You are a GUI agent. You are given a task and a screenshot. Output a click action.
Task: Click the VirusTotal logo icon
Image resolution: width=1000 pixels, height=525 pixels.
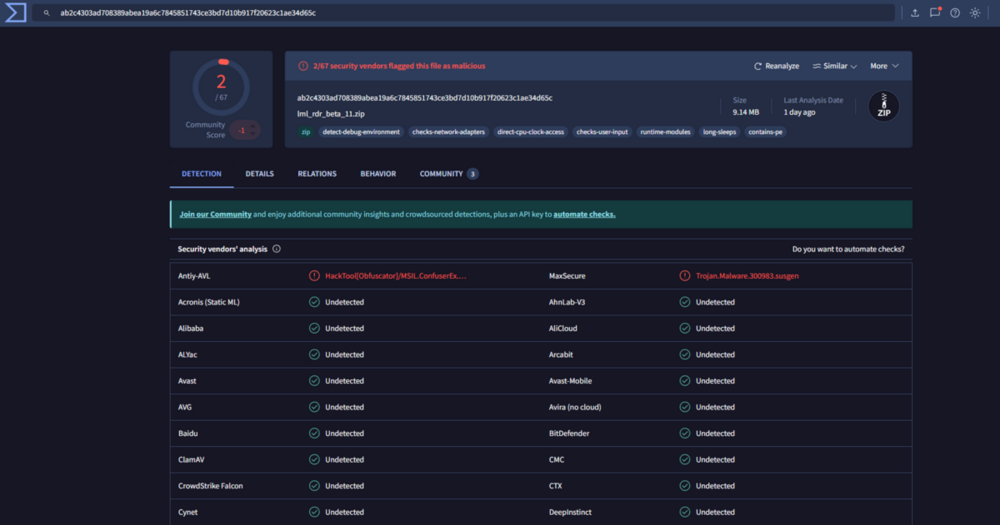[15, 13]
